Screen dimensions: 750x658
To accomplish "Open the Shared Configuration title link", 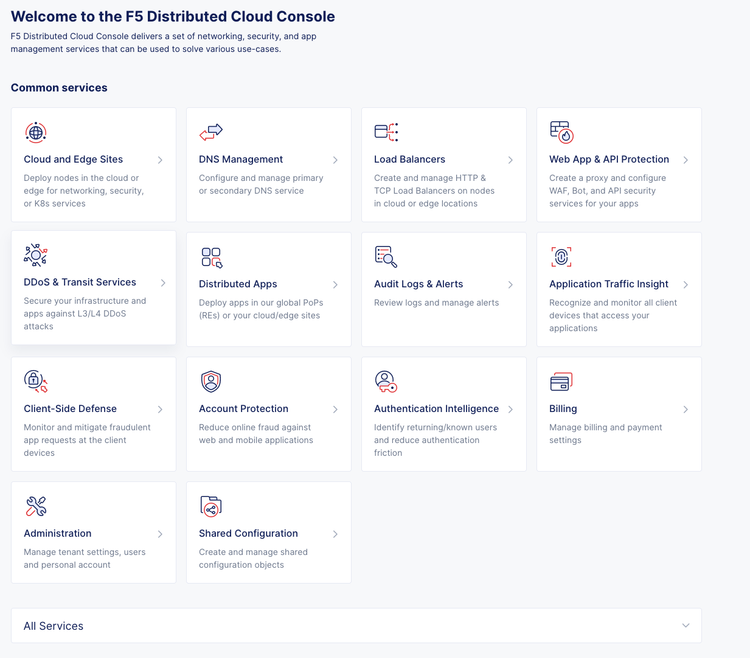I will [248, 534].
